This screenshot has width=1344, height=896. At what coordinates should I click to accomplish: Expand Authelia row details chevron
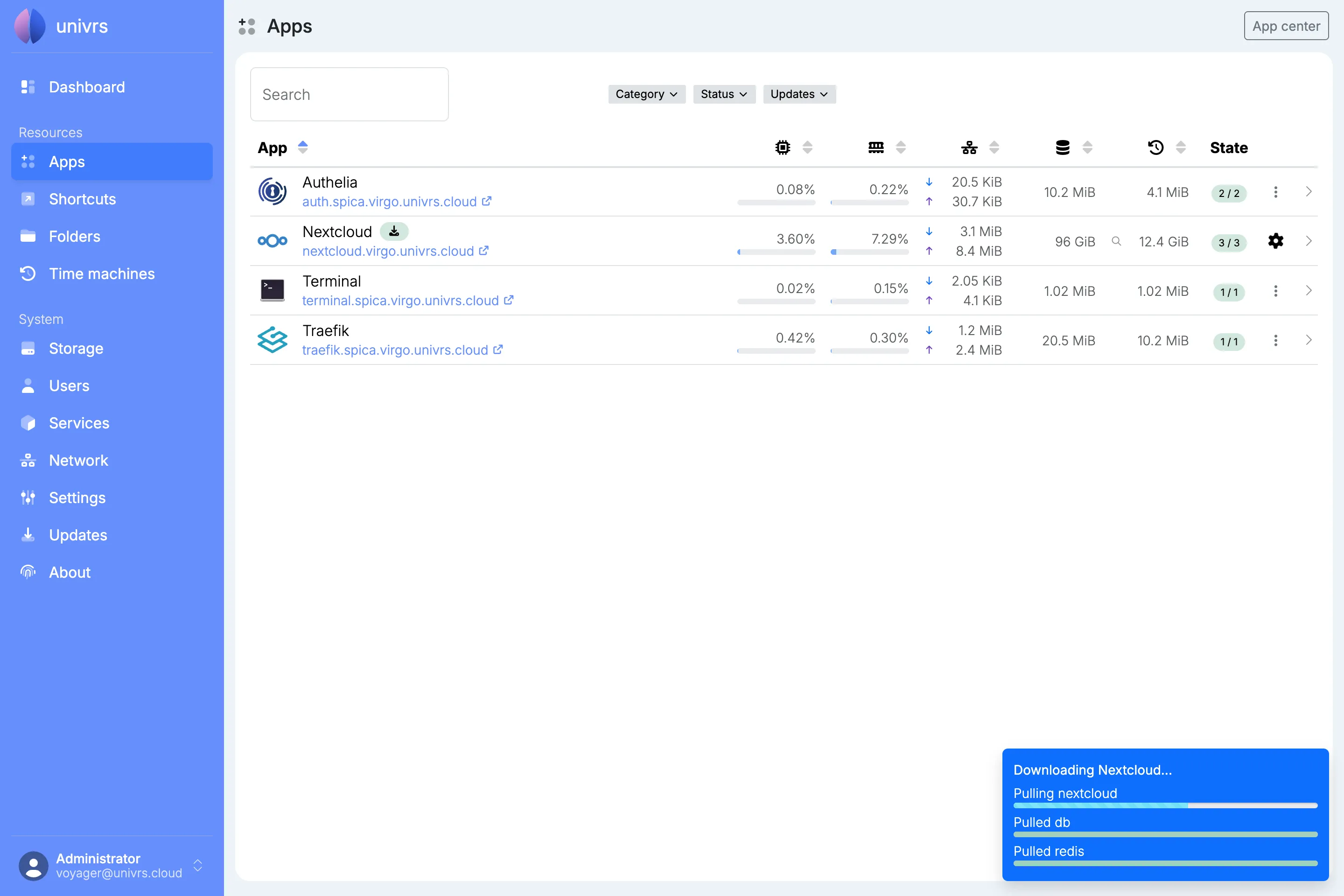[x=1309, y=191]
